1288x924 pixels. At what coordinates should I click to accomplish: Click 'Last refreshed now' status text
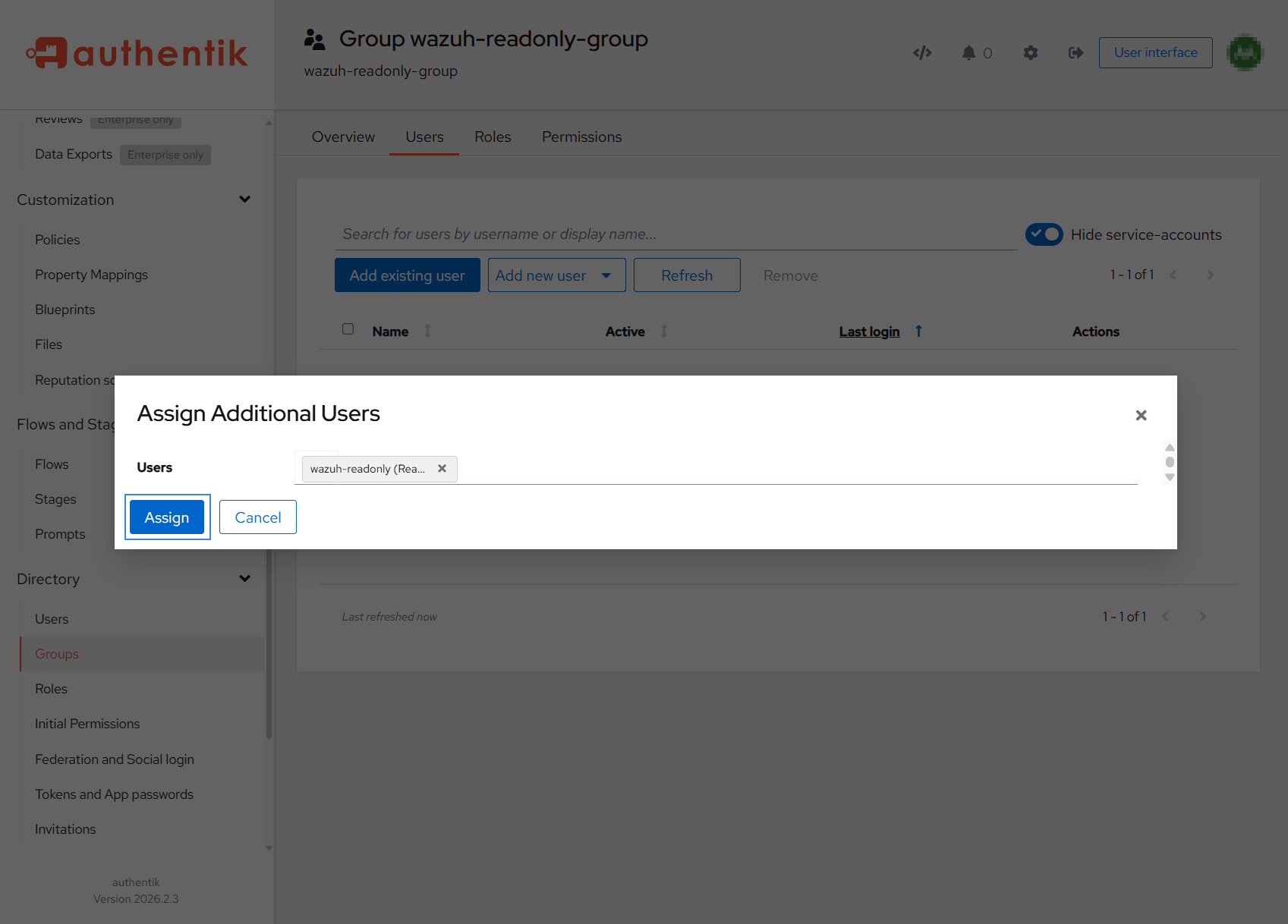389,616
